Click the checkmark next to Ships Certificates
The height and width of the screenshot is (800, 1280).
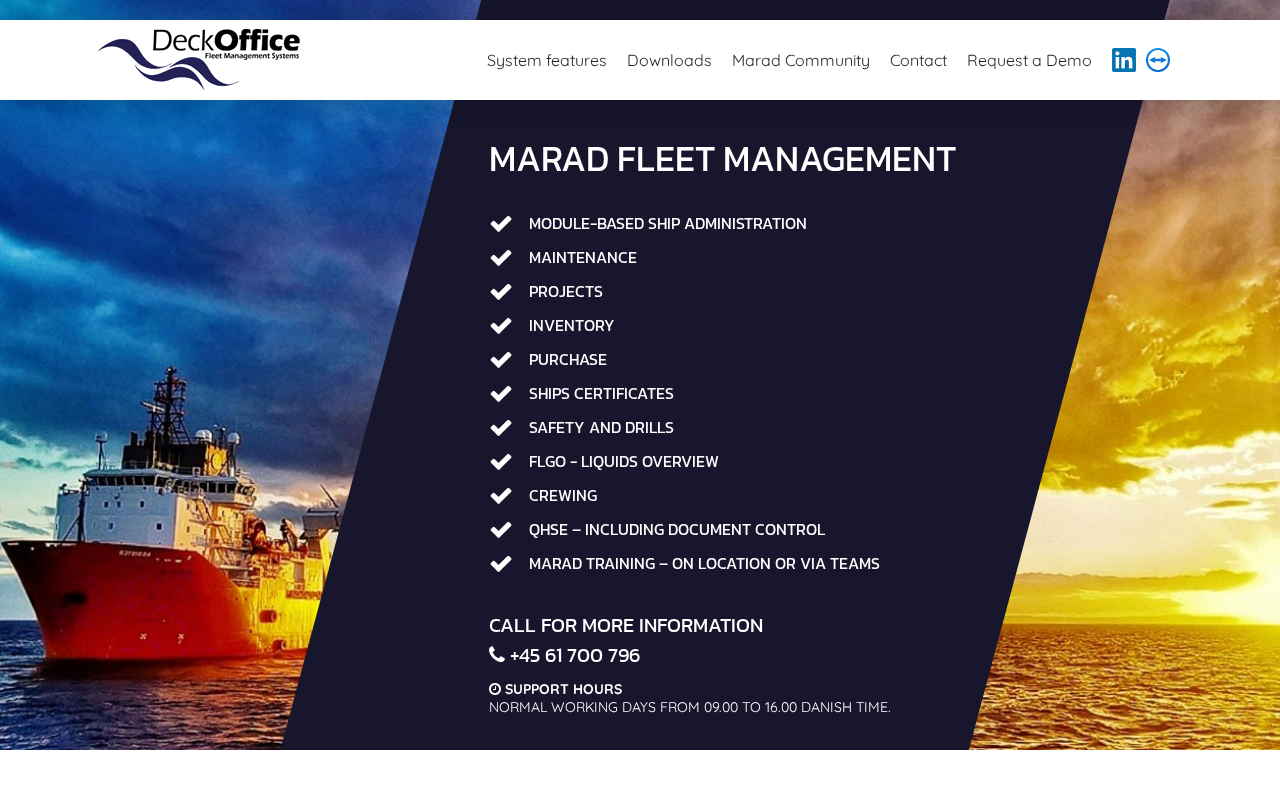[501, 394]
